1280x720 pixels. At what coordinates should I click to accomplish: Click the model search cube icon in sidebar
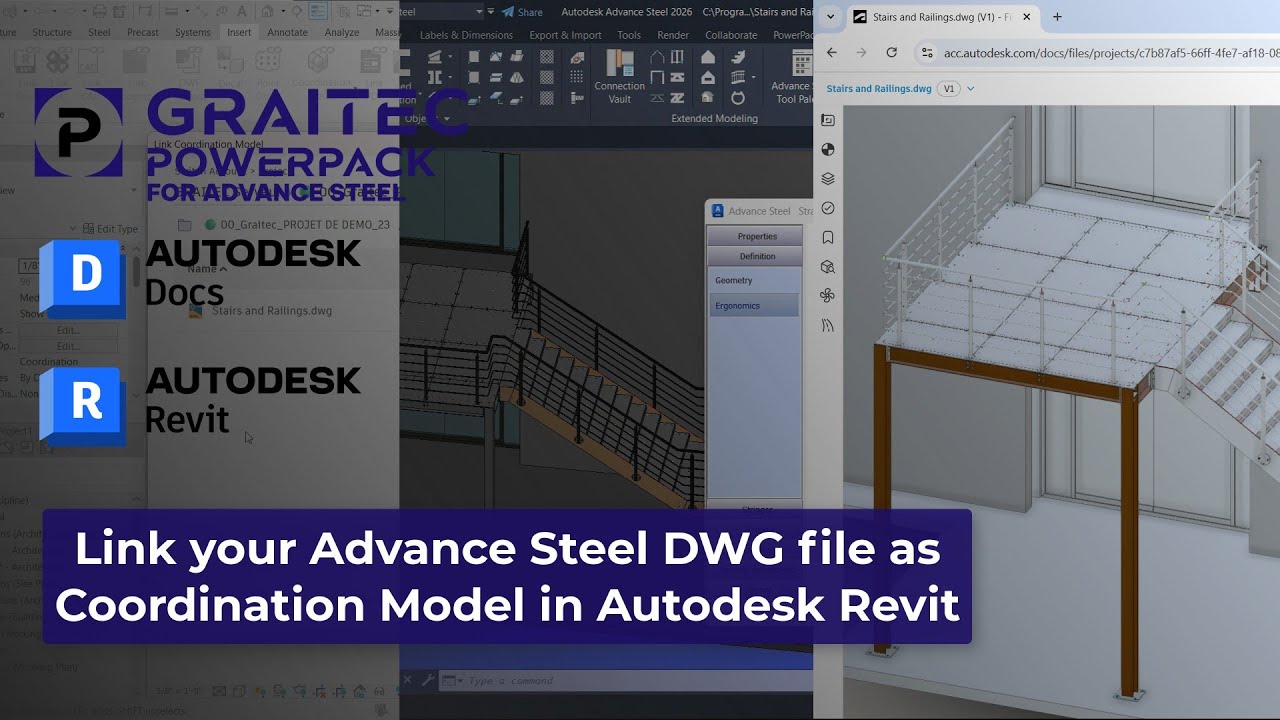point(828,267)
